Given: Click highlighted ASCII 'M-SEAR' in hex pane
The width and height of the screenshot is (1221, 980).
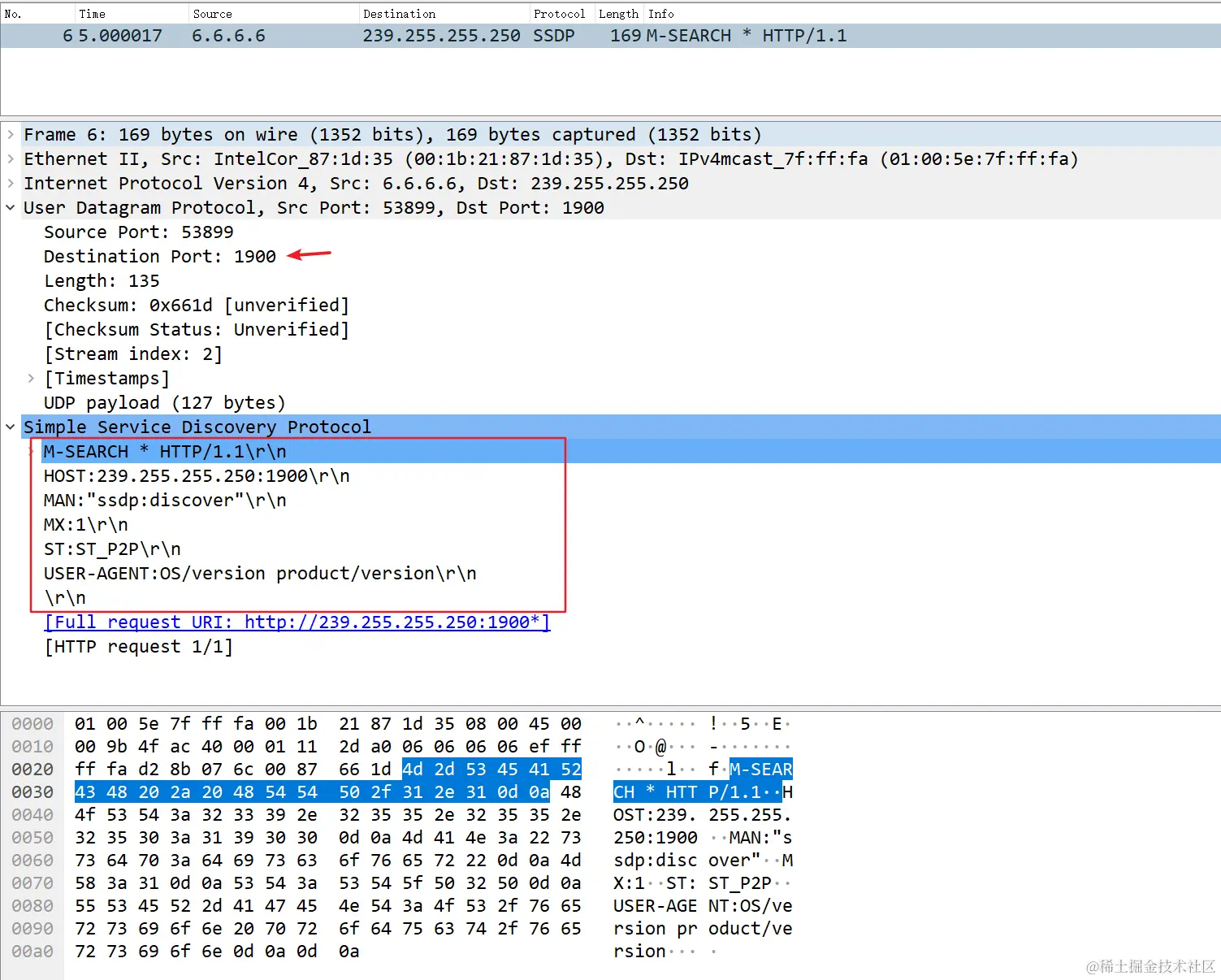Looking at the screenshot, I should (x=761, y=770).
